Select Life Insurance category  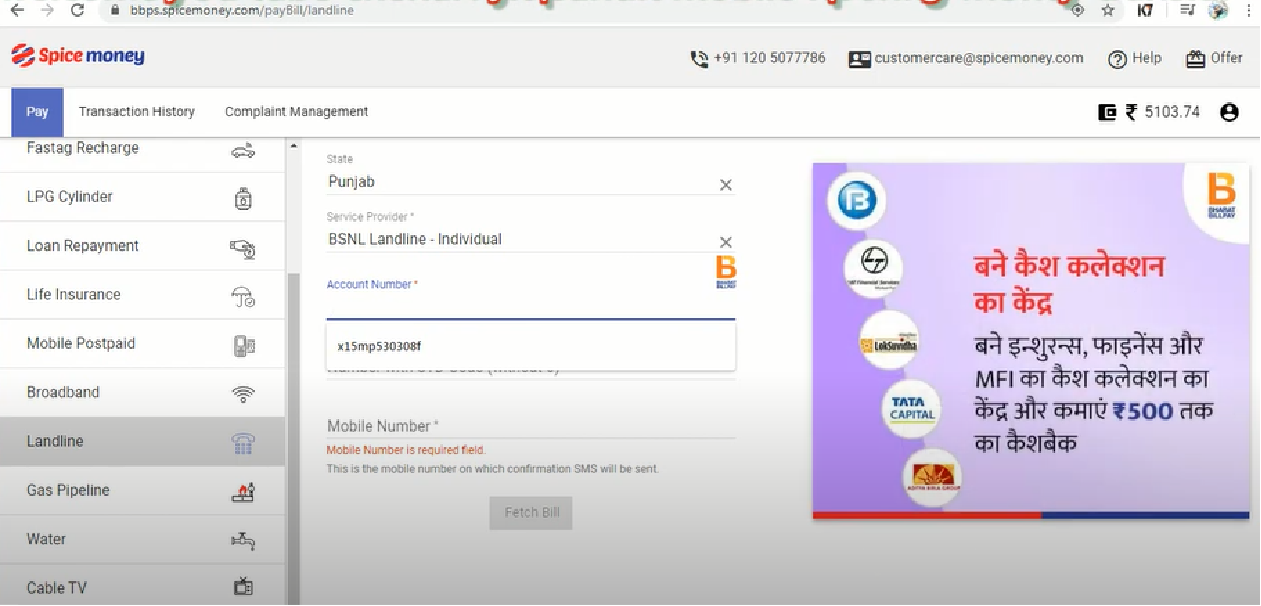pyautogui.click(x=142, y=295)
